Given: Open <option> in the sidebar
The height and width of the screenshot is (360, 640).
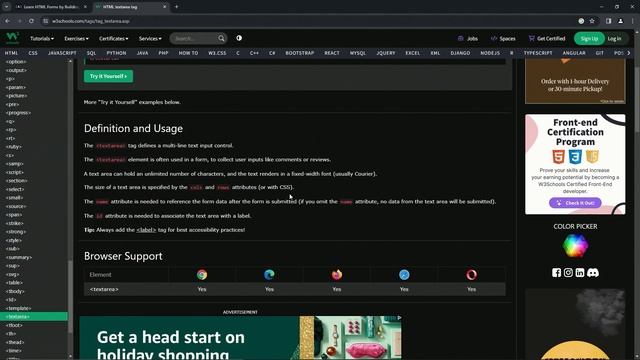Looking at the screenshot, I should coord(16,62).
